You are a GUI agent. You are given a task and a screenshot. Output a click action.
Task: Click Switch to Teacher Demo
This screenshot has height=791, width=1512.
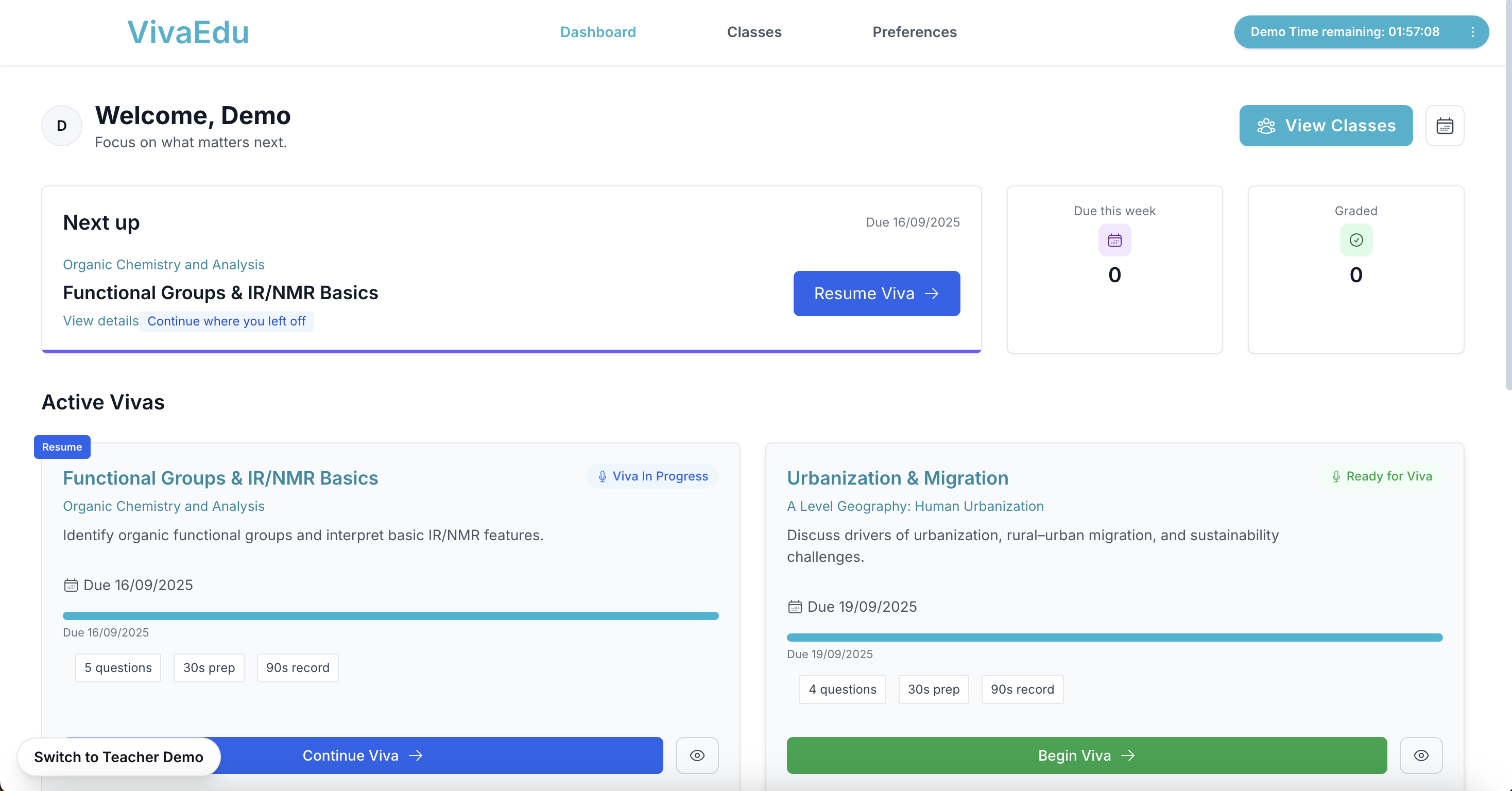click(118, 756)
